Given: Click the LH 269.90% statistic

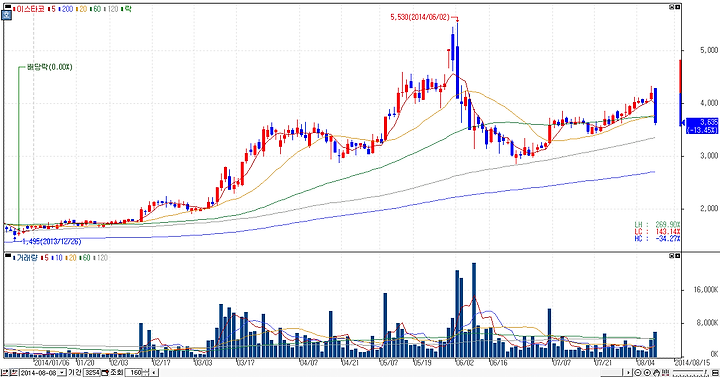Looking at the screenshot, I should pyautogui.click(x=657, y=225).
